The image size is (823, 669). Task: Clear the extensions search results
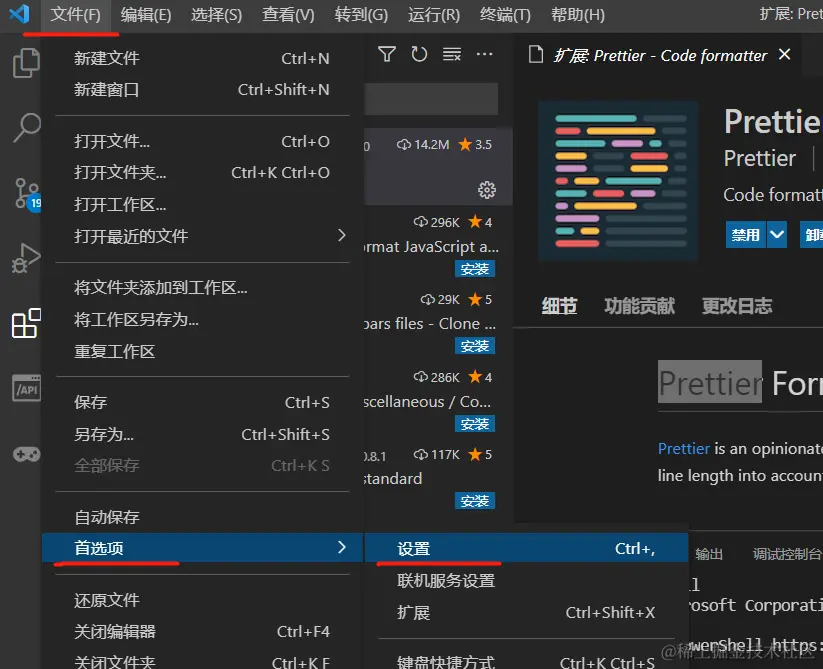pyautogui.click(x=451, y=56)
